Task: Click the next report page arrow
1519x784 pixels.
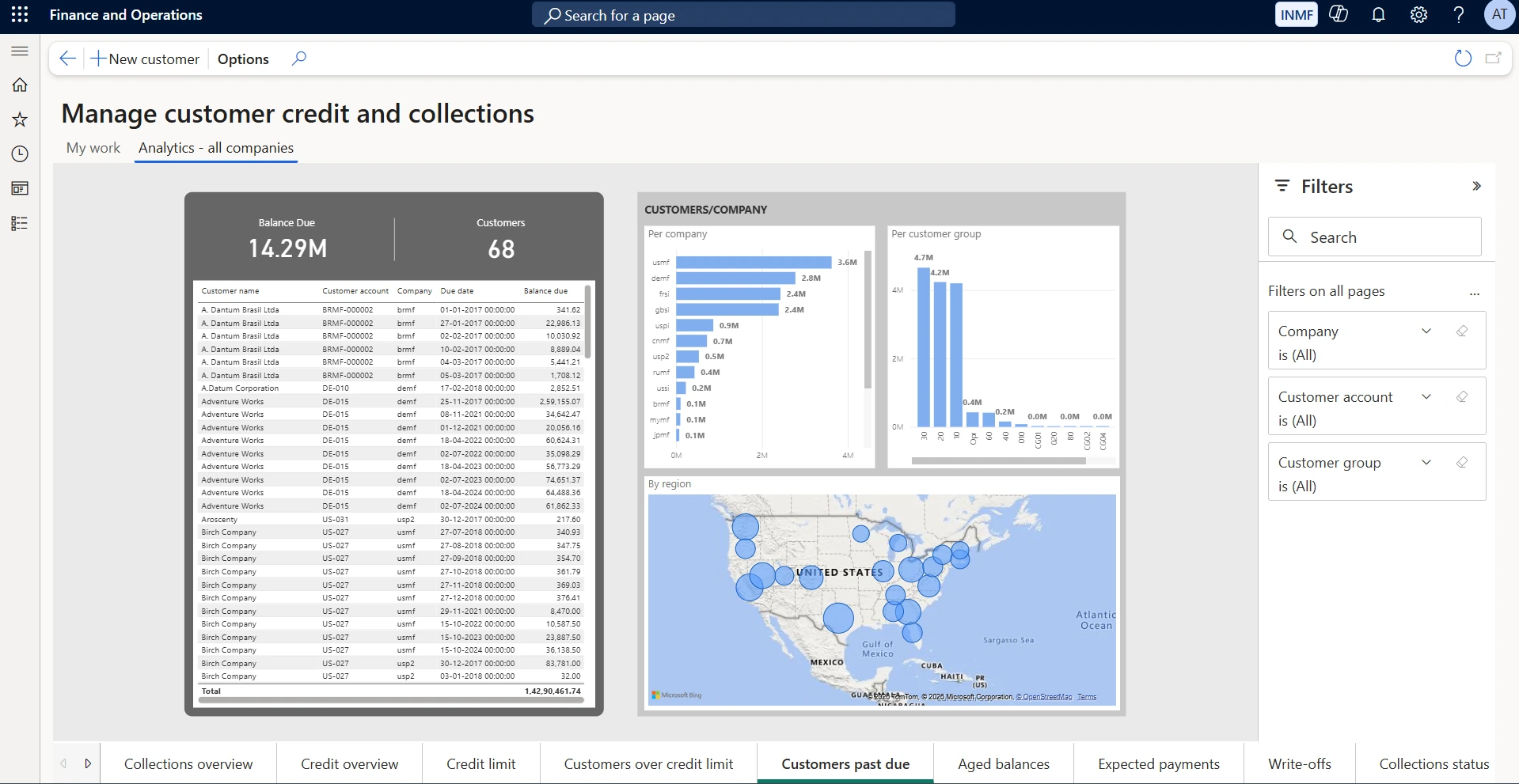Action: (x=88, y=763)
